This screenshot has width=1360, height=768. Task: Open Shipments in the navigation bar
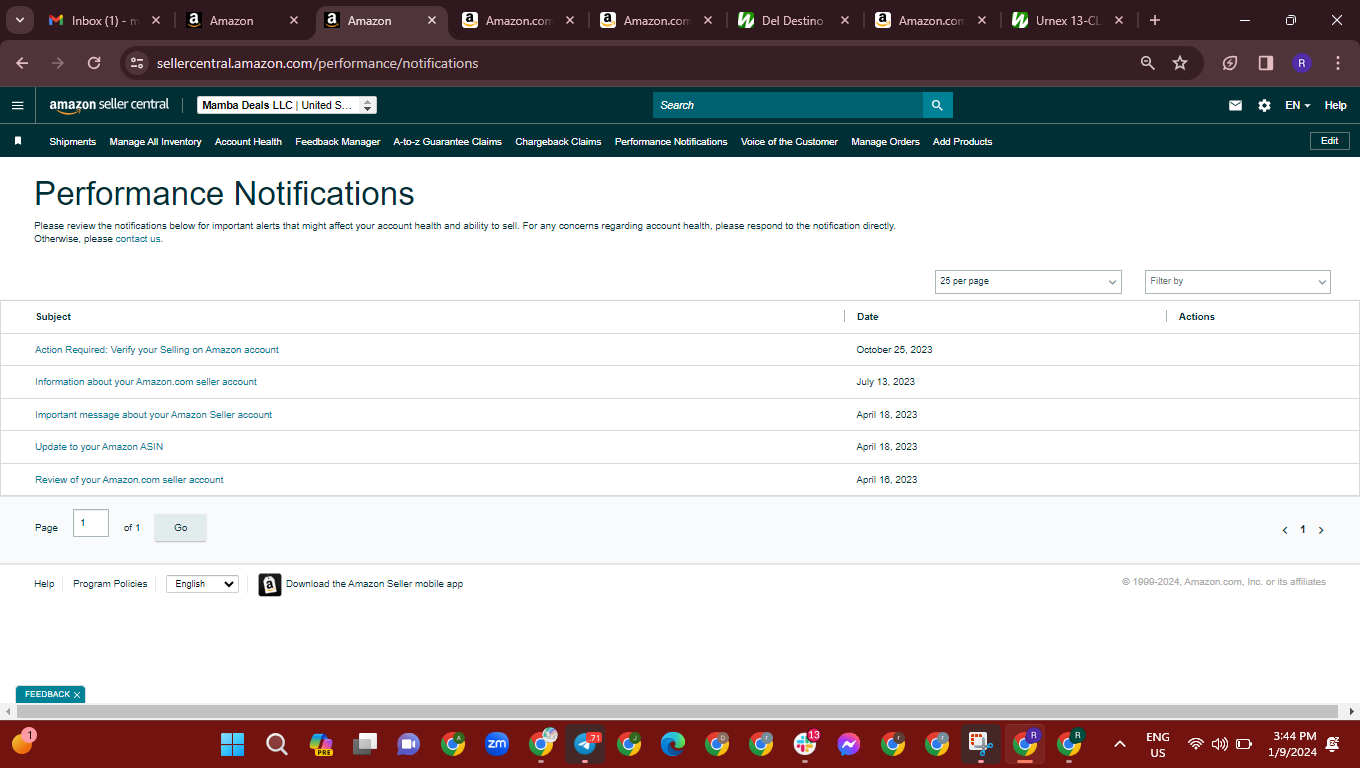pos(73,142)
